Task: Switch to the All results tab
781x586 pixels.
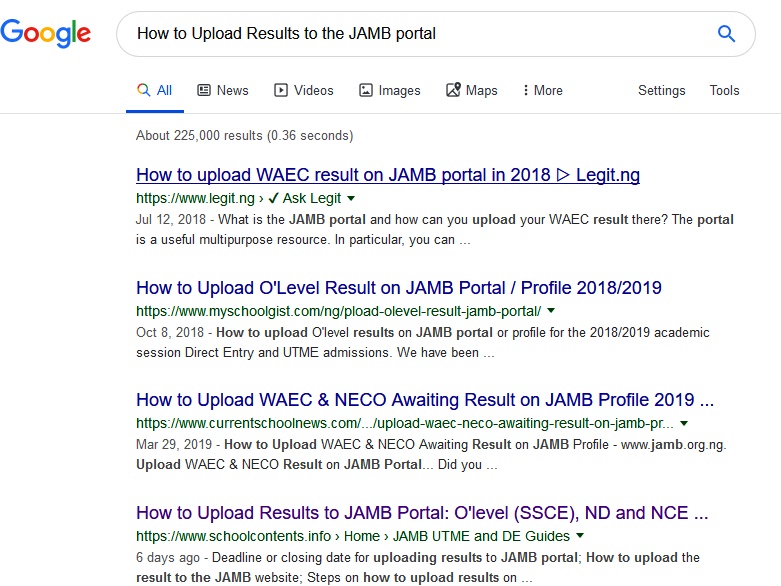Action: coord(155,91)
